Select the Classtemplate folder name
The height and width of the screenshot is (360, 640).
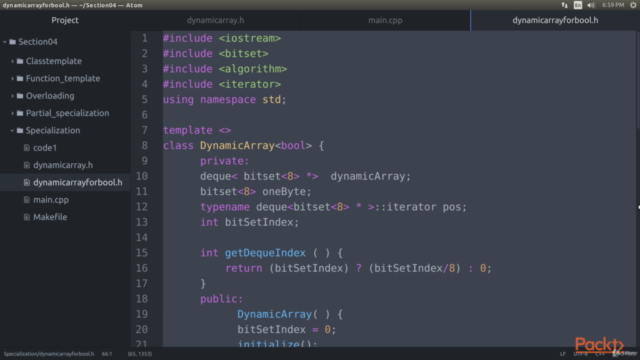pyautogui.click(x=54, y=61)
